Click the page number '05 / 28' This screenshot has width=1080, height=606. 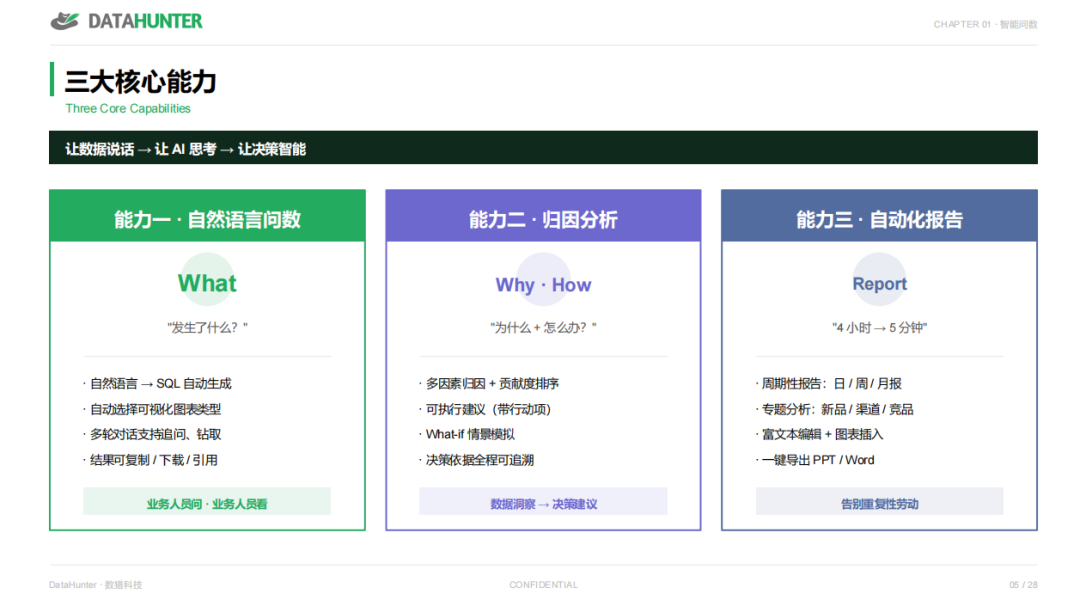1024,585
